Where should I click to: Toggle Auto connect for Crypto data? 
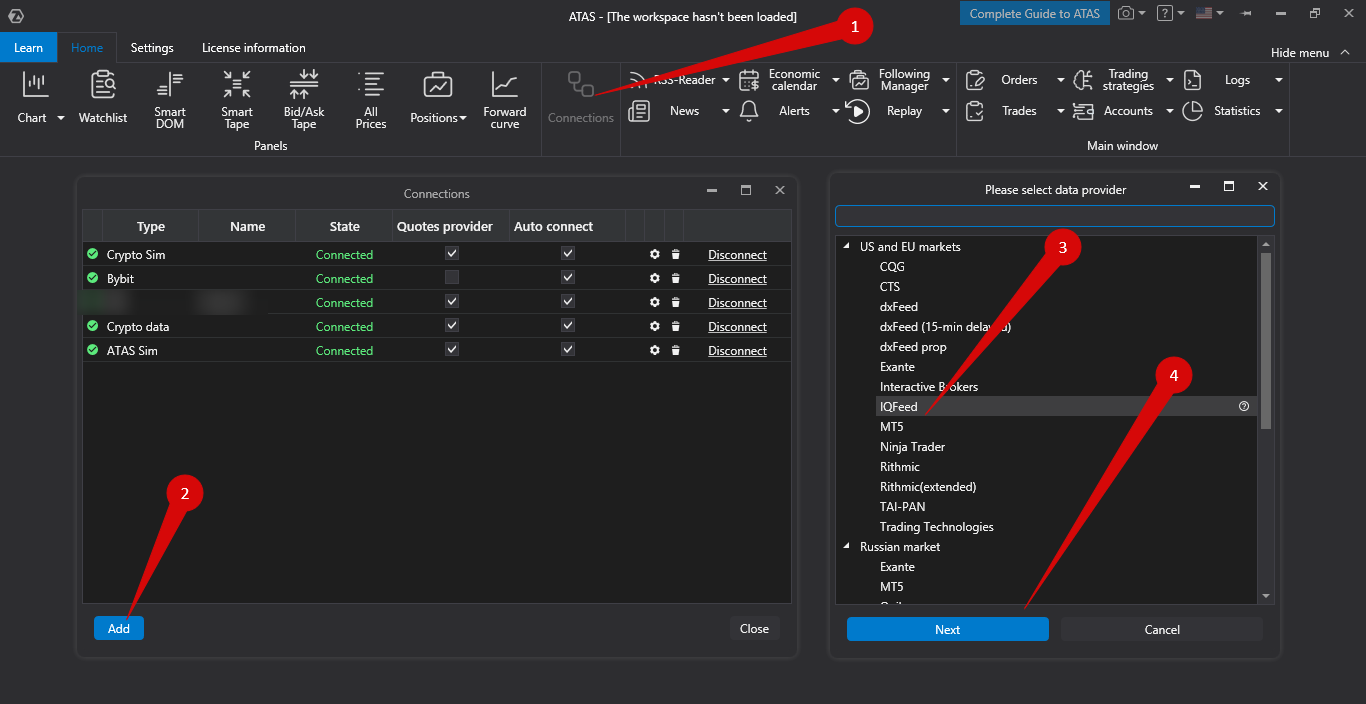pos(568,326)
